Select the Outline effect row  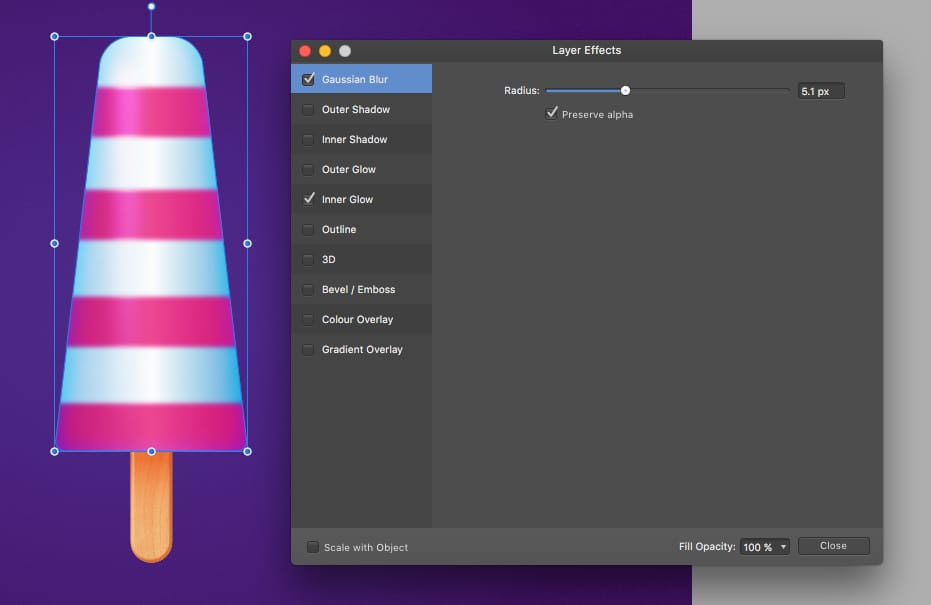click(361, 229)
